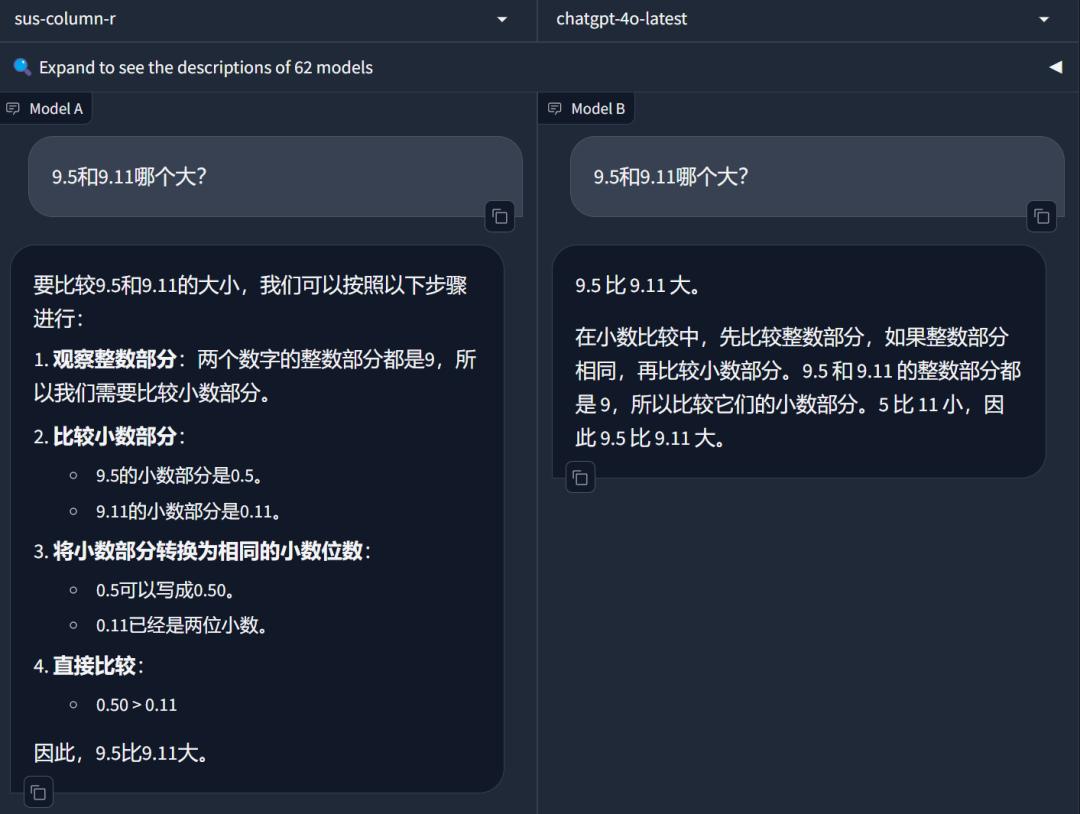The image size is (1080, 814).
Task: Click Model A's conclusion line starting with 因此
Action: point(122,753)
